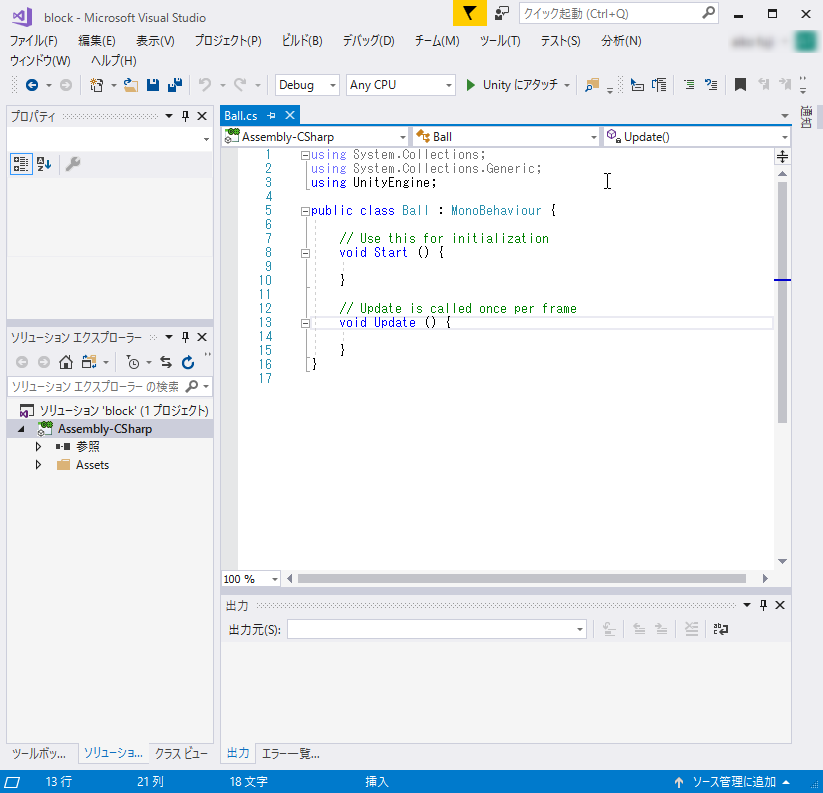Switch to the クラス ビュー tab

[181, 754]
